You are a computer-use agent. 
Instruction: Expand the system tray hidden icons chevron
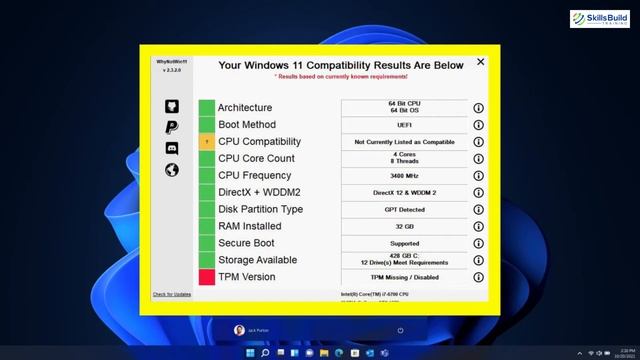point(580,353)
